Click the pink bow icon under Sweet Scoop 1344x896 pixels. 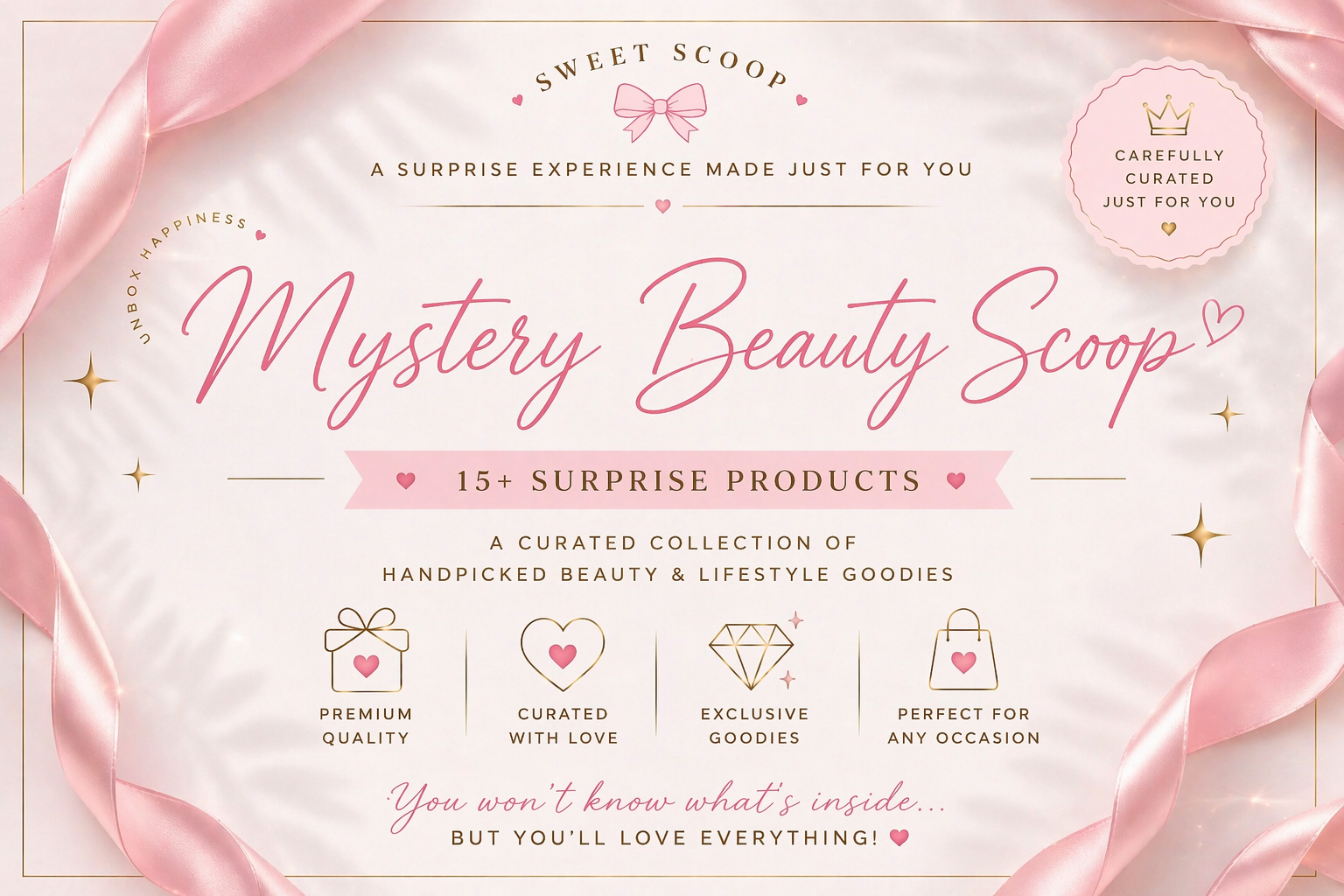coord(661,111)
